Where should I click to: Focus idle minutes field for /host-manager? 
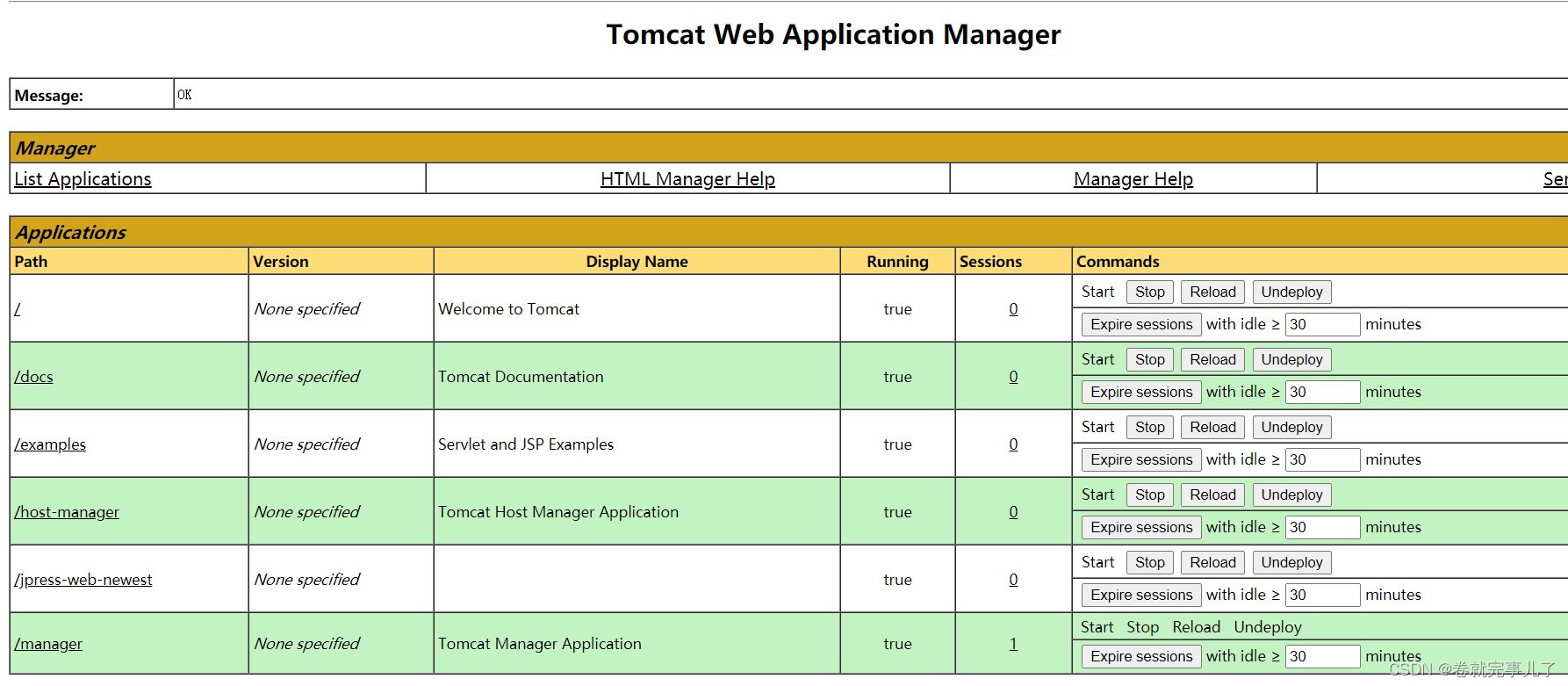[x=1322, y=527]
